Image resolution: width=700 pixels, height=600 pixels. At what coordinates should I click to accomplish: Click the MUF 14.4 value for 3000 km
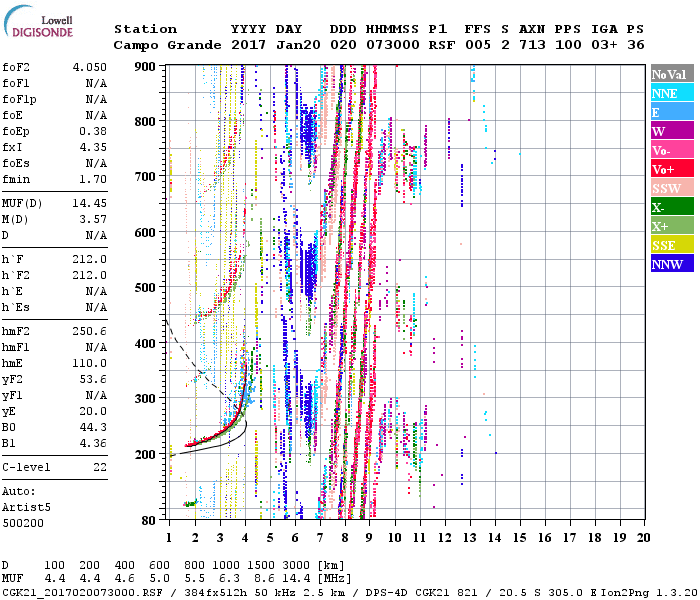[x=296, y=579]
